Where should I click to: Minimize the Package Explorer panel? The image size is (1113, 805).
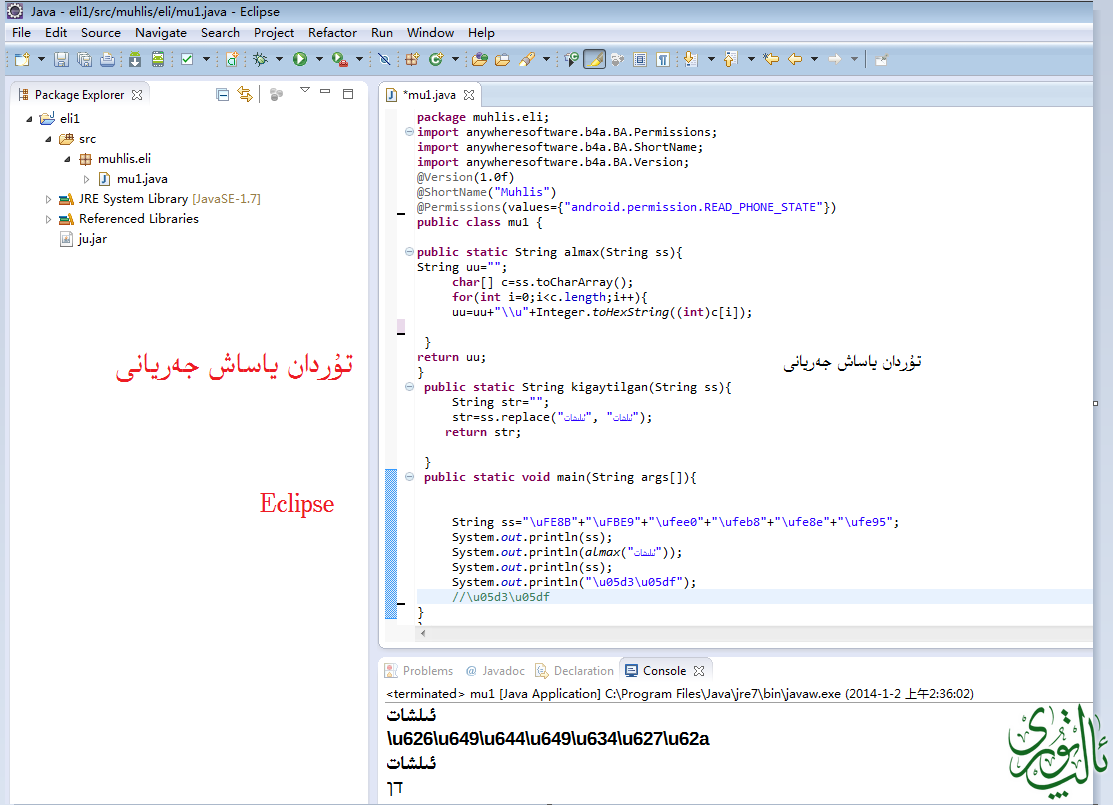pyautogui.click(x=325, y=92)
